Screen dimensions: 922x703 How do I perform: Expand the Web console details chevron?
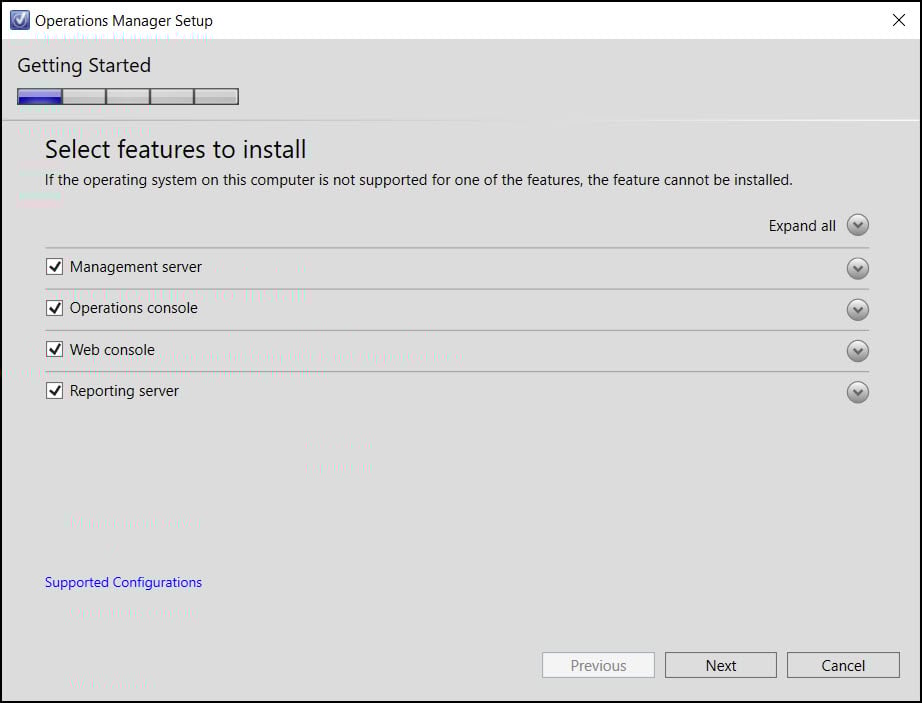pyautogui.click(x=857, y=351)
